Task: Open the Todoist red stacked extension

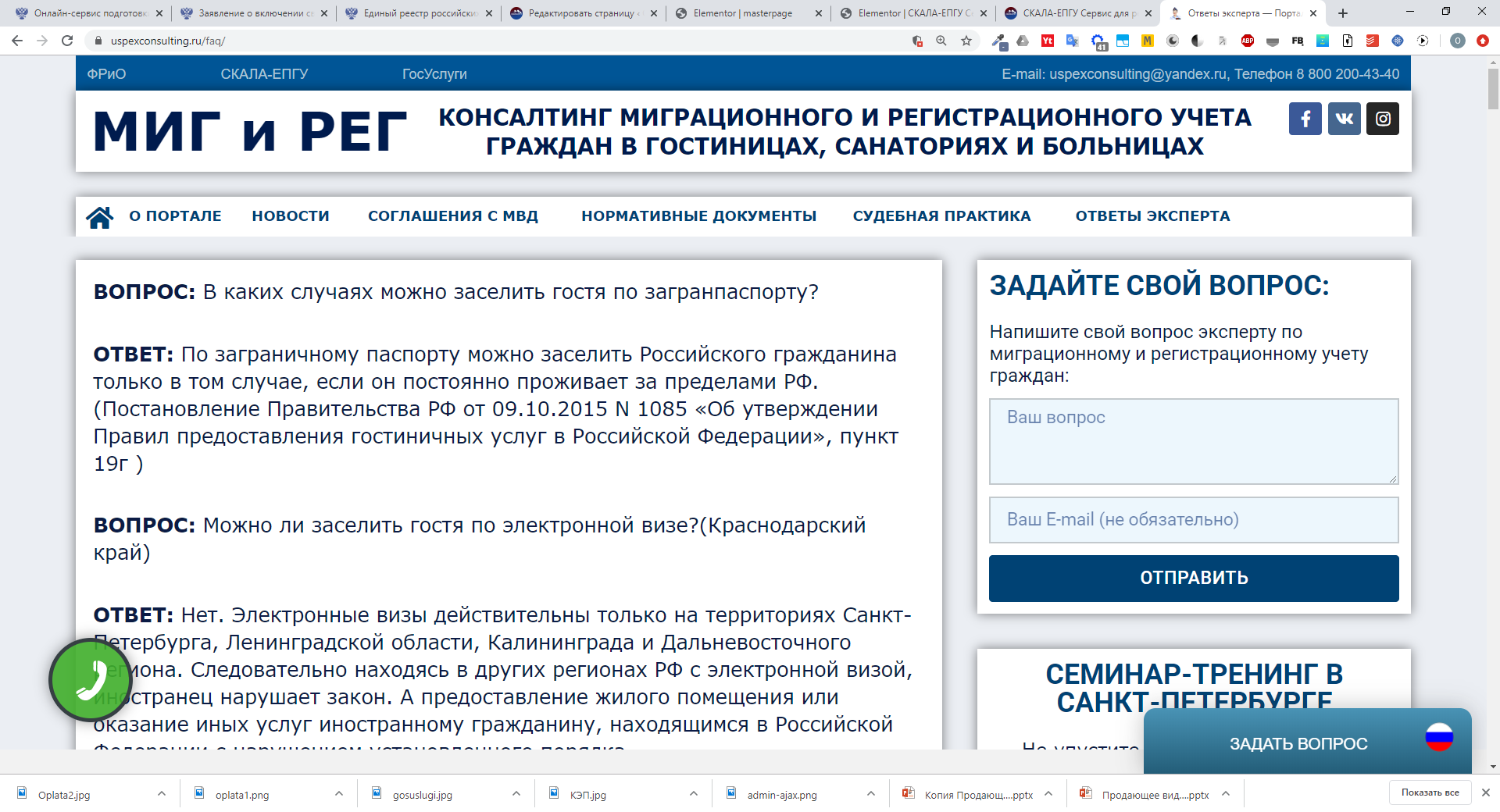Action: 1373,41
